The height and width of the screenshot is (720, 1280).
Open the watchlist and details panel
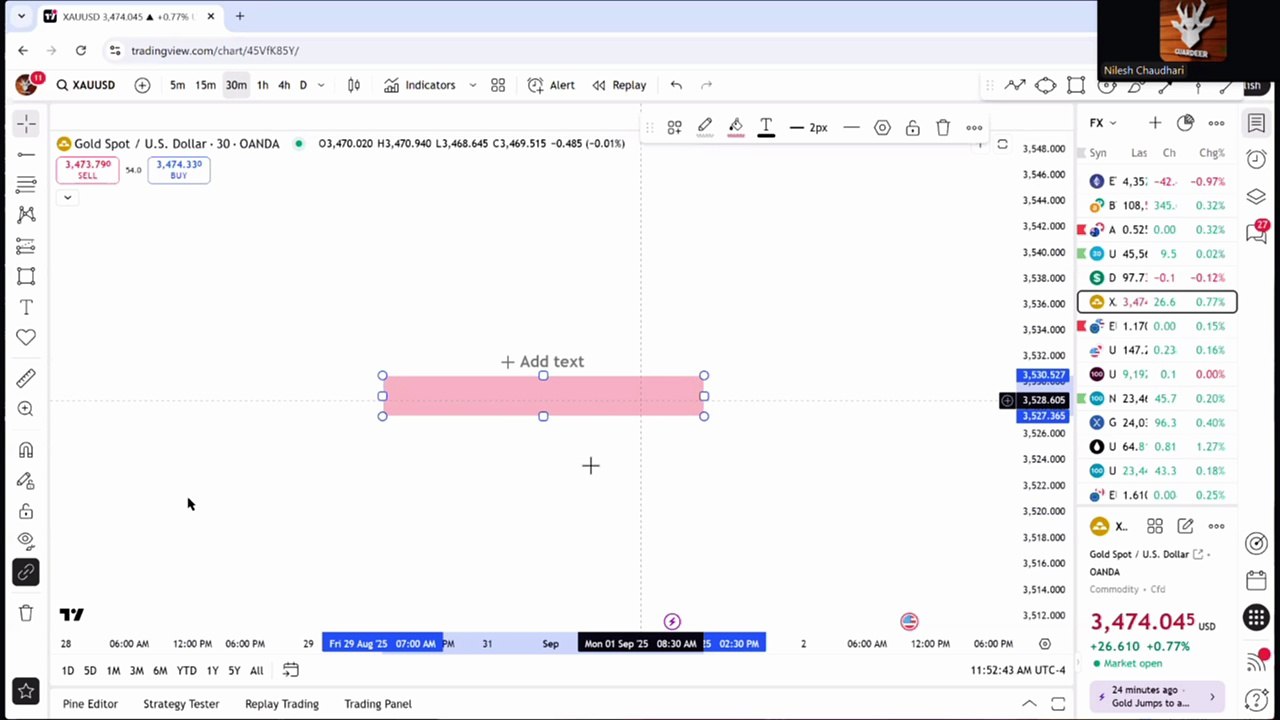[1256, 123]
